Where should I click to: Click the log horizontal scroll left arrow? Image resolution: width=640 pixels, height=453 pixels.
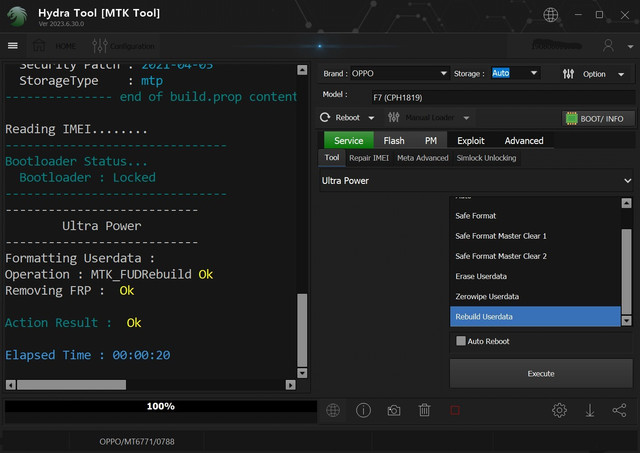(11, 385)
